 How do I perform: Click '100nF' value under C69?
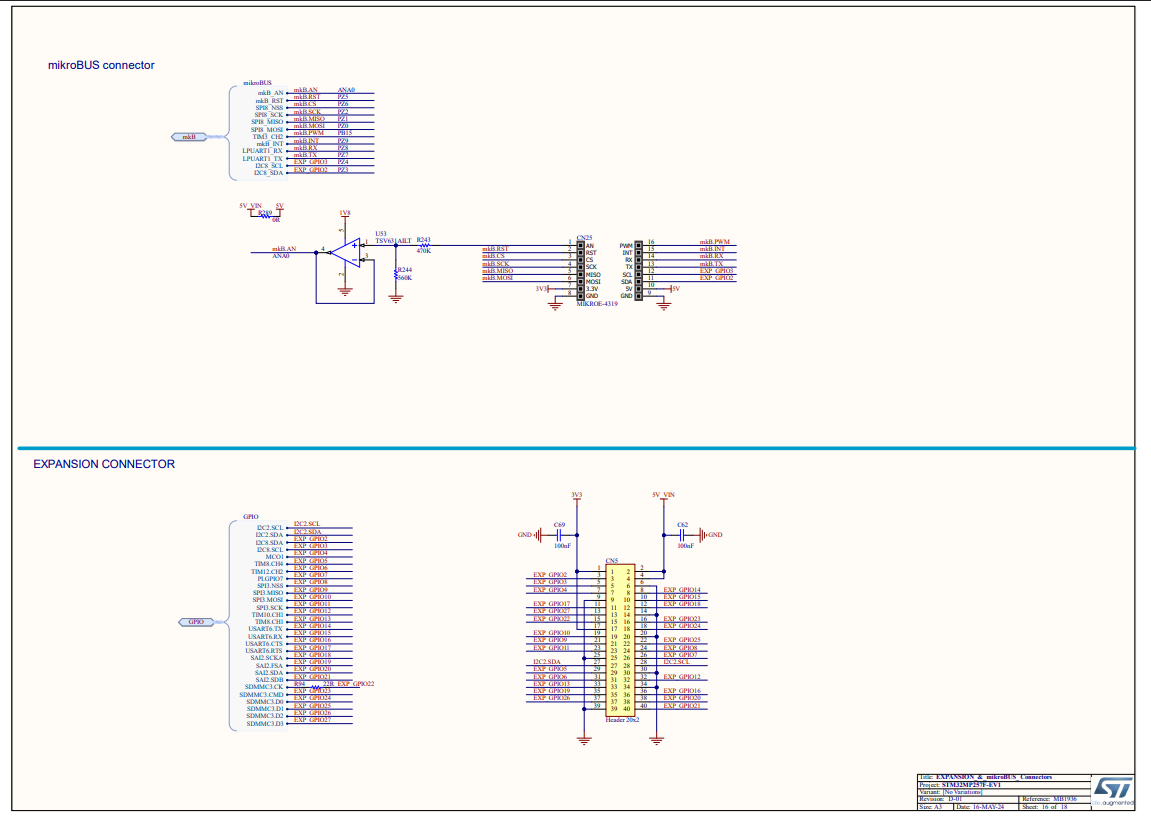point(562,546)
